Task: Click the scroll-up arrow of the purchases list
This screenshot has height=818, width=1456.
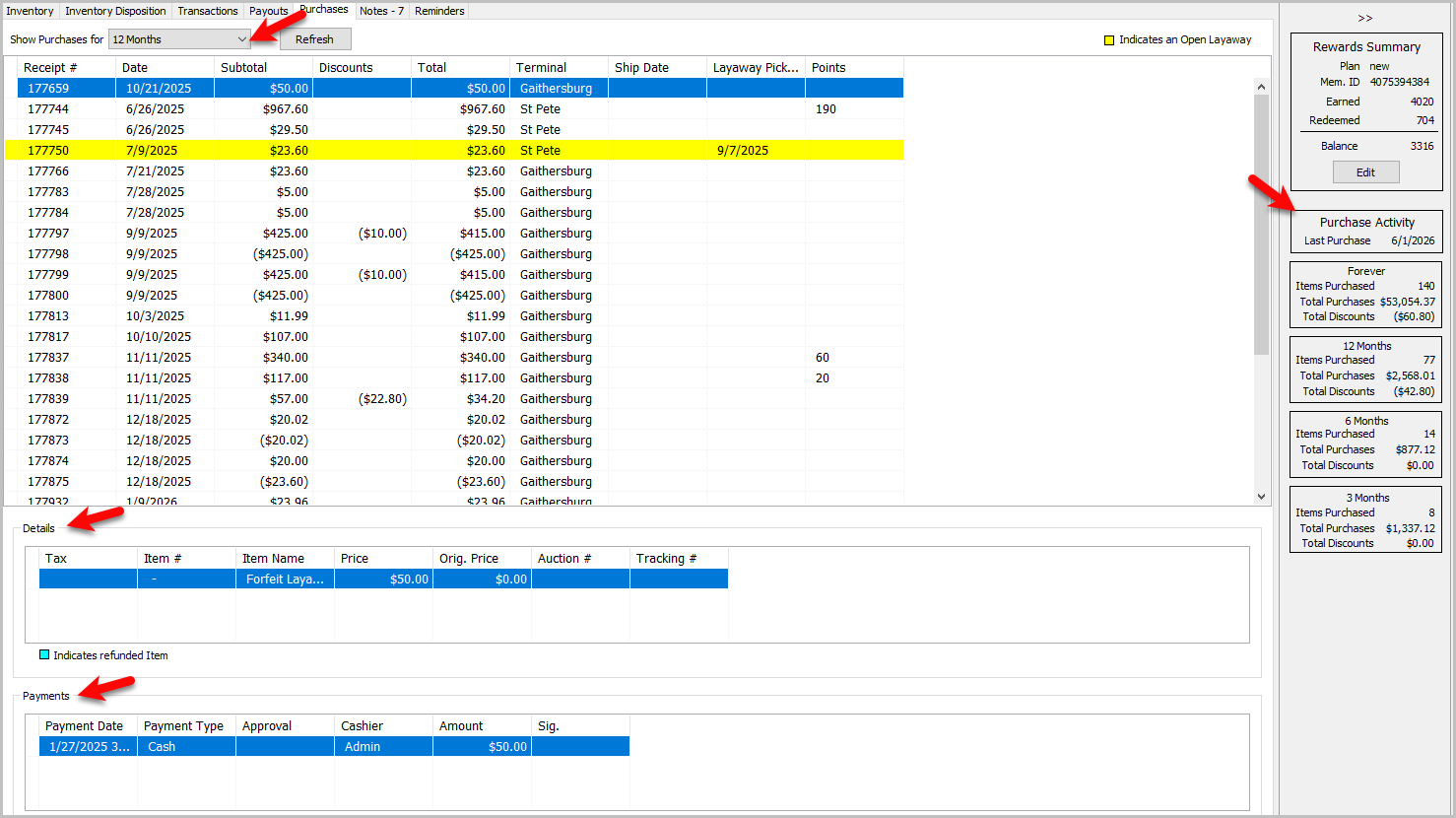Action: click(x=1261, y=87)
